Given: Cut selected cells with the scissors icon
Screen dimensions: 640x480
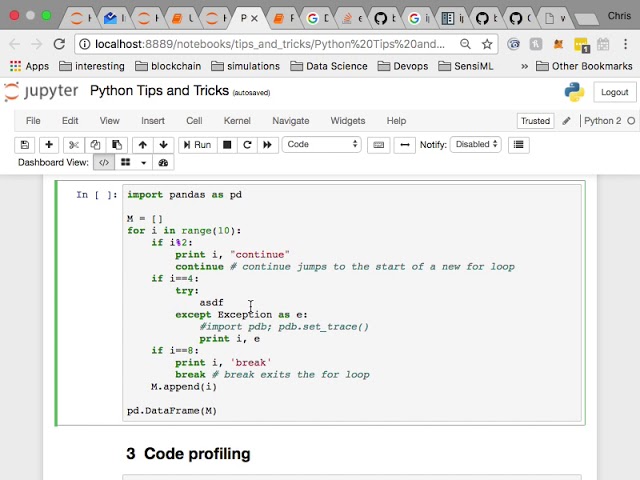Looking at the screenshot, I should [74, 145].
